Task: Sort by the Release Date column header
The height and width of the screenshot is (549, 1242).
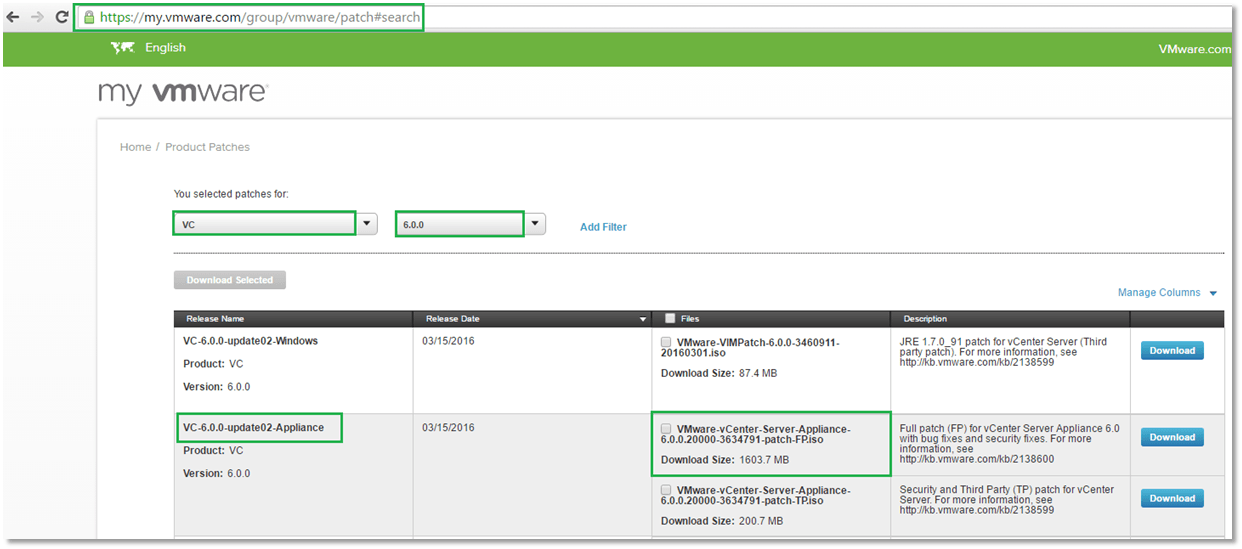Action: pos(452,319)
